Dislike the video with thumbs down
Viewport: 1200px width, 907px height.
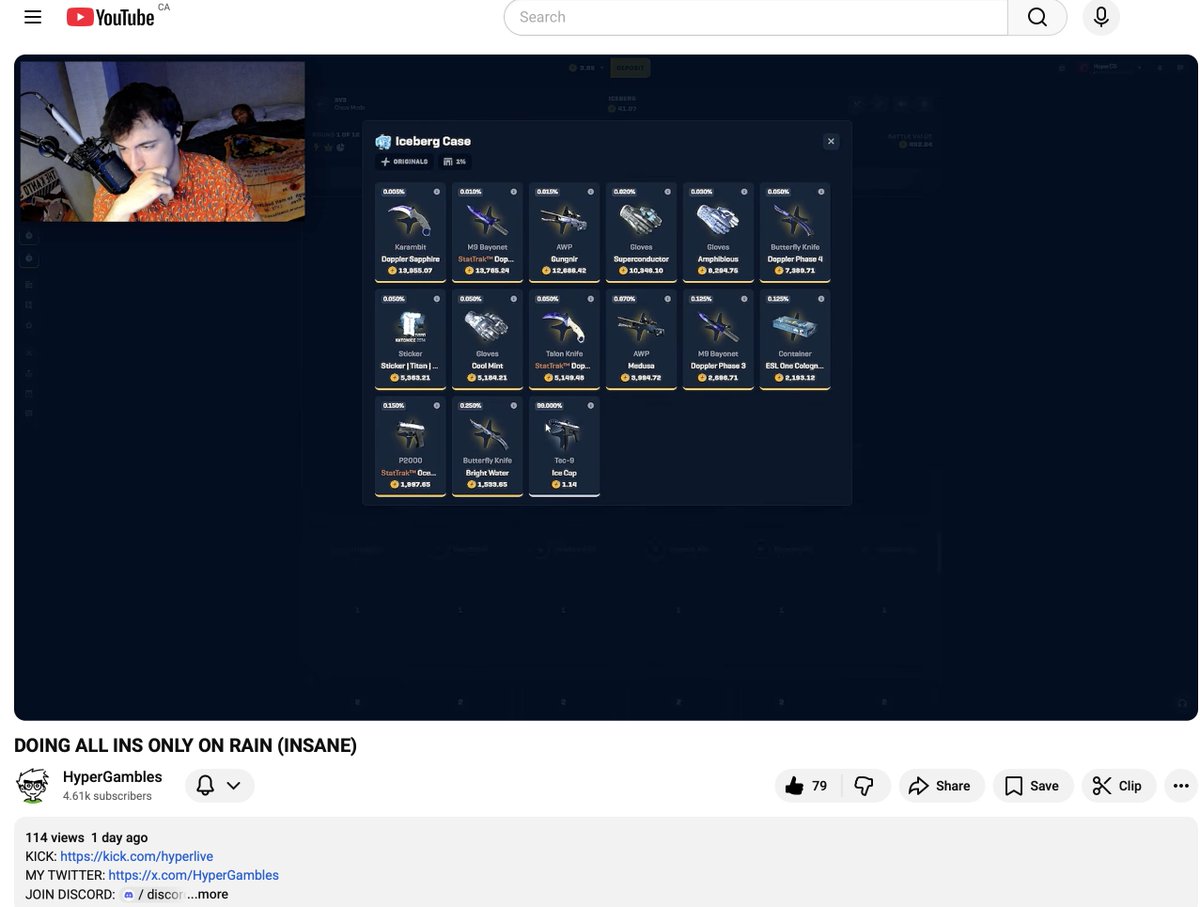click(865, 786)
